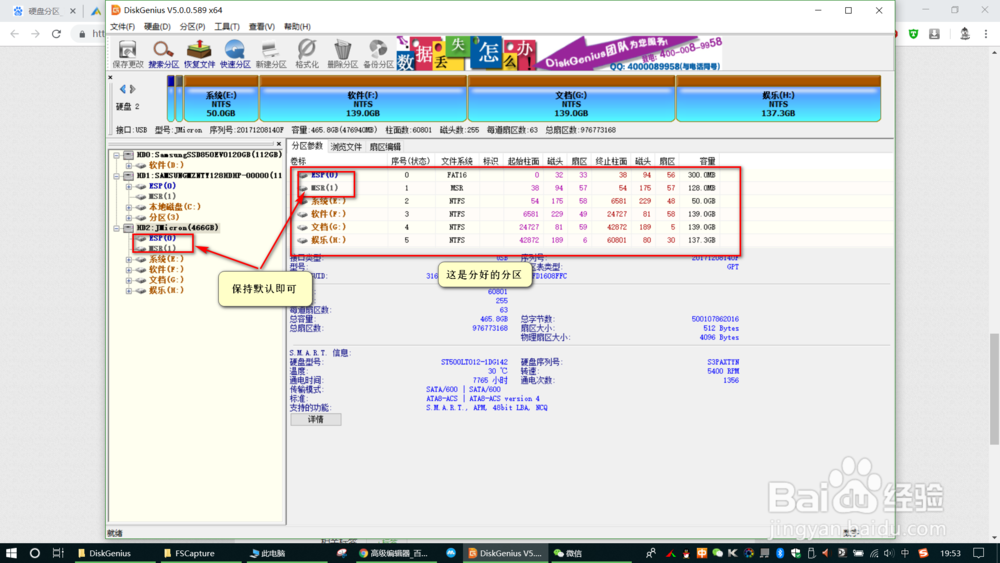Click the 19:53 taskbar clock
This screenshot has height=563, width=1000.
point(950,553)
